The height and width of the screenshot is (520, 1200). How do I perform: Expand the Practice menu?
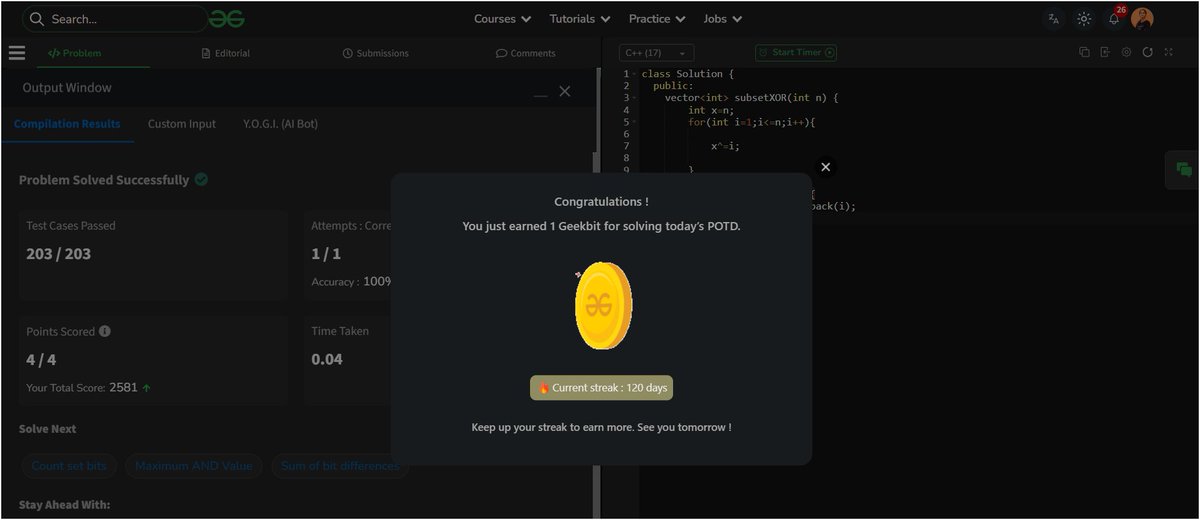point(657,19)
